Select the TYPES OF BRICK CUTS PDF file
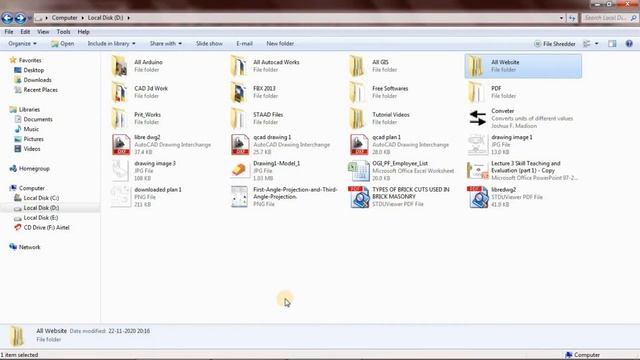Image resolution: width=640 pixels, height=360 pixels. tap(400, 197)
